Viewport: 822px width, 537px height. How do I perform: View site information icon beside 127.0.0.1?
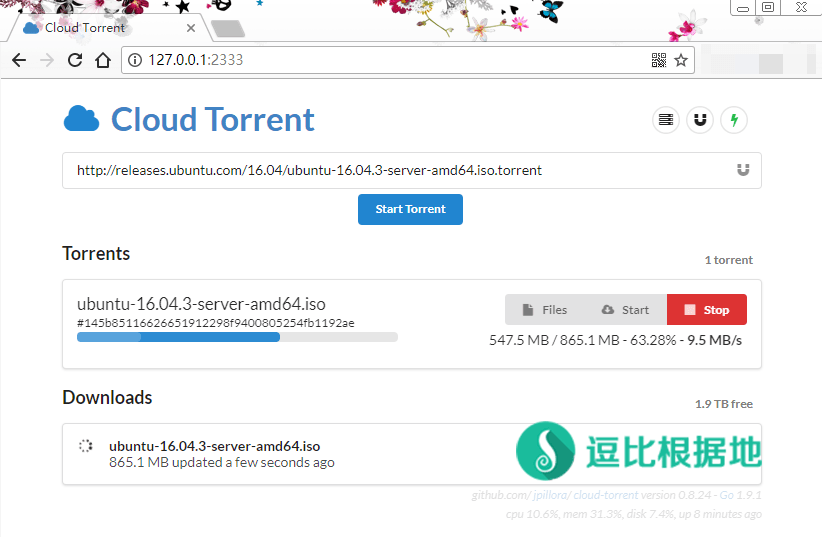pyautogui.click(x=135, y=60)
